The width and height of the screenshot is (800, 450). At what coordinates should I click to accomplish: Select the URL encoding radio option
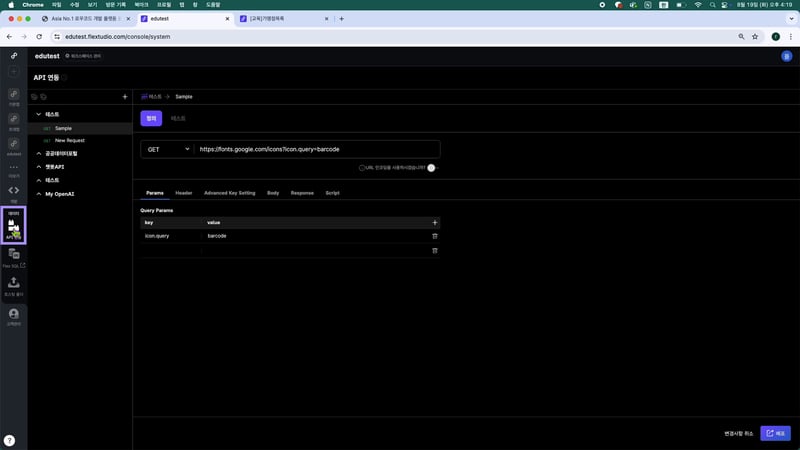click(x=362, y=168)
